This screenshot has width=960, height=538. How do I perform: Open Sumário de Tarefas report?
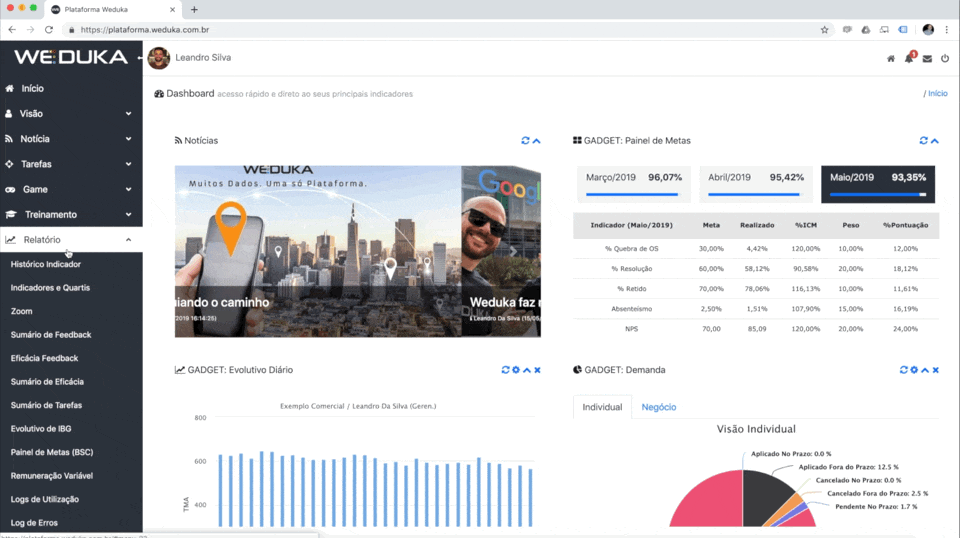[46, 405]
